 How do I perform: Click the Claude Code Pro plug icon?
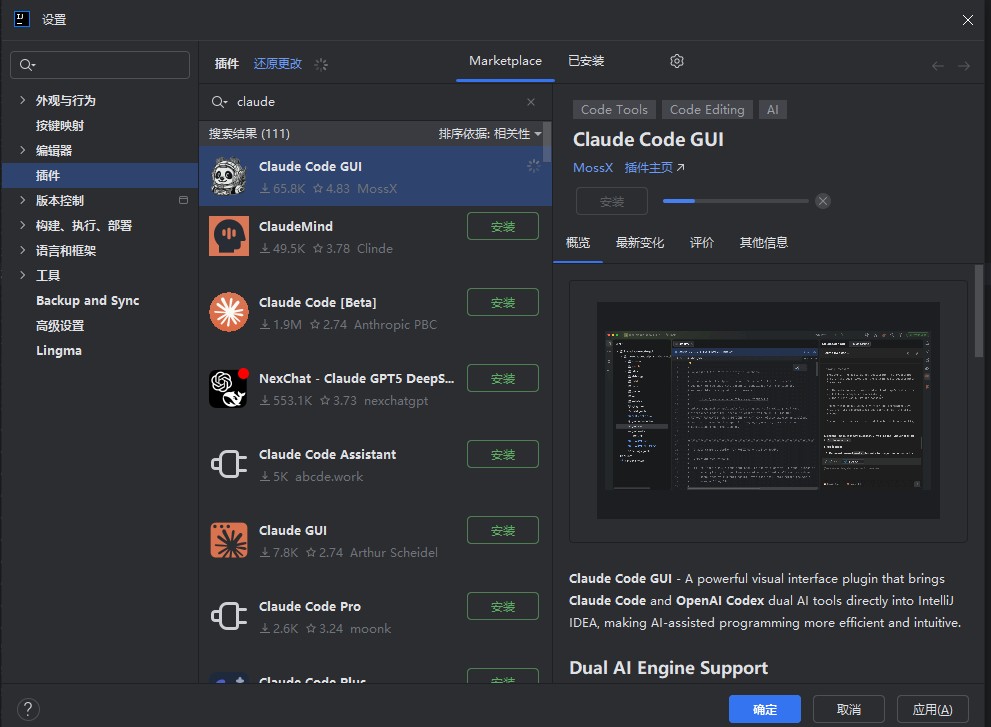point(229,616)
